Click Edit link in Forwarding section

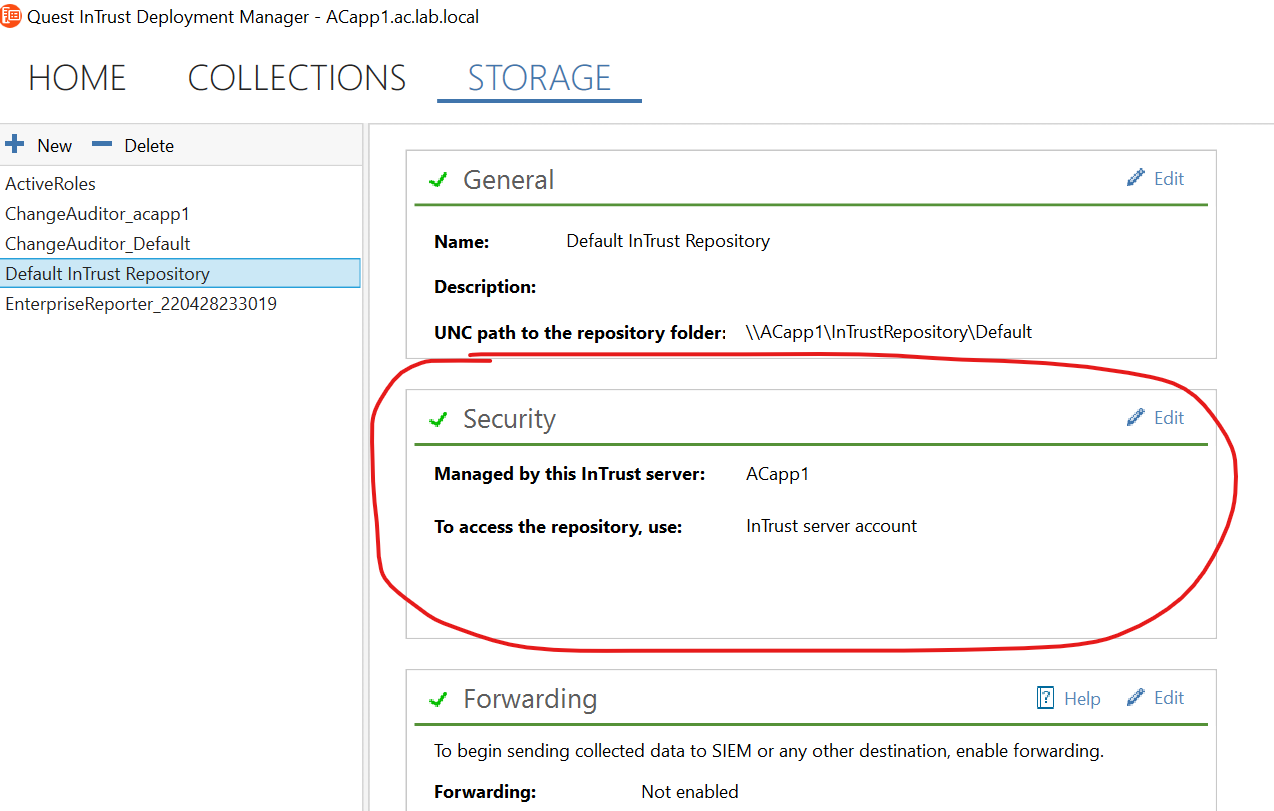(x=1169, y=698)
